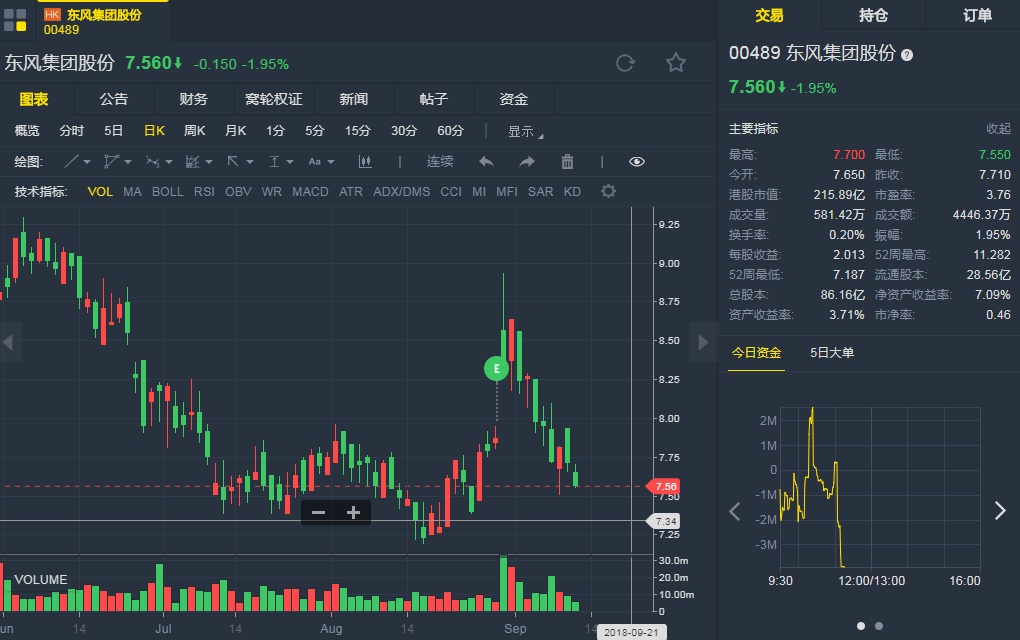
Task: Redo the drawing action
Action: pyautogui.click(x=526, y=162)
